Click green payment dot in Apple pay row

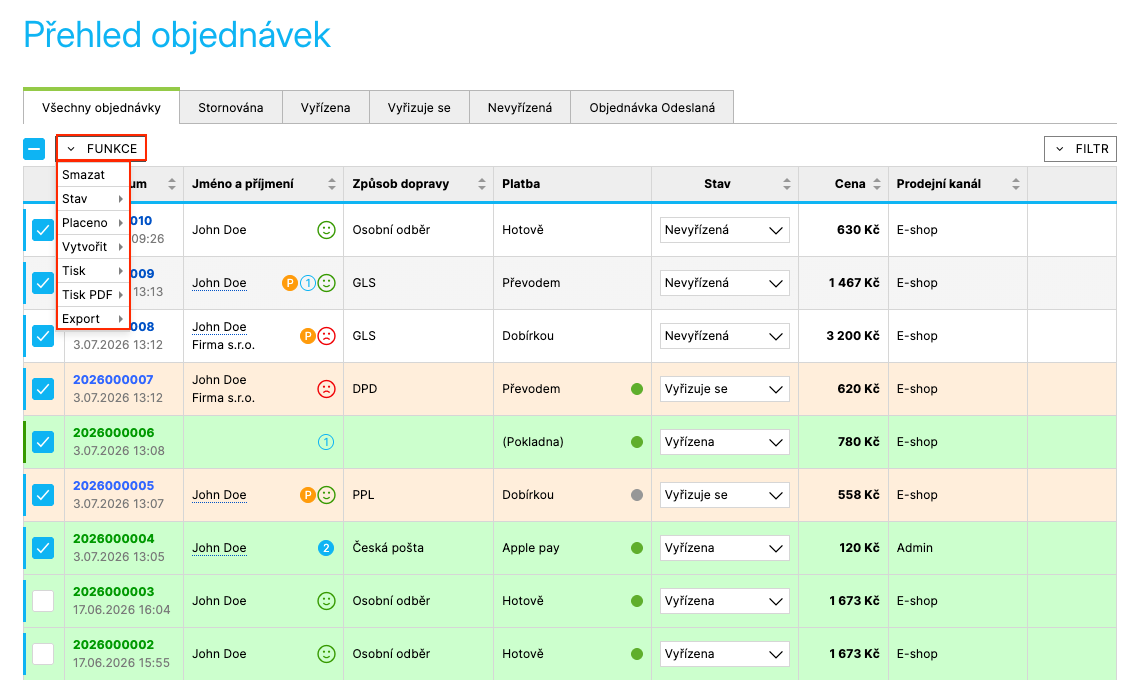637,548
